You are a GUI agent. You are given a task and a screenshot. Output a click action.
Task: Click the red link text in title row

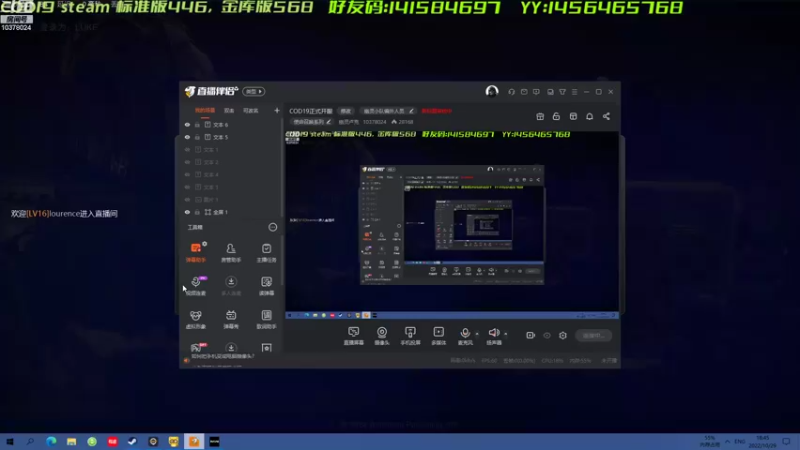coord(436,111)
